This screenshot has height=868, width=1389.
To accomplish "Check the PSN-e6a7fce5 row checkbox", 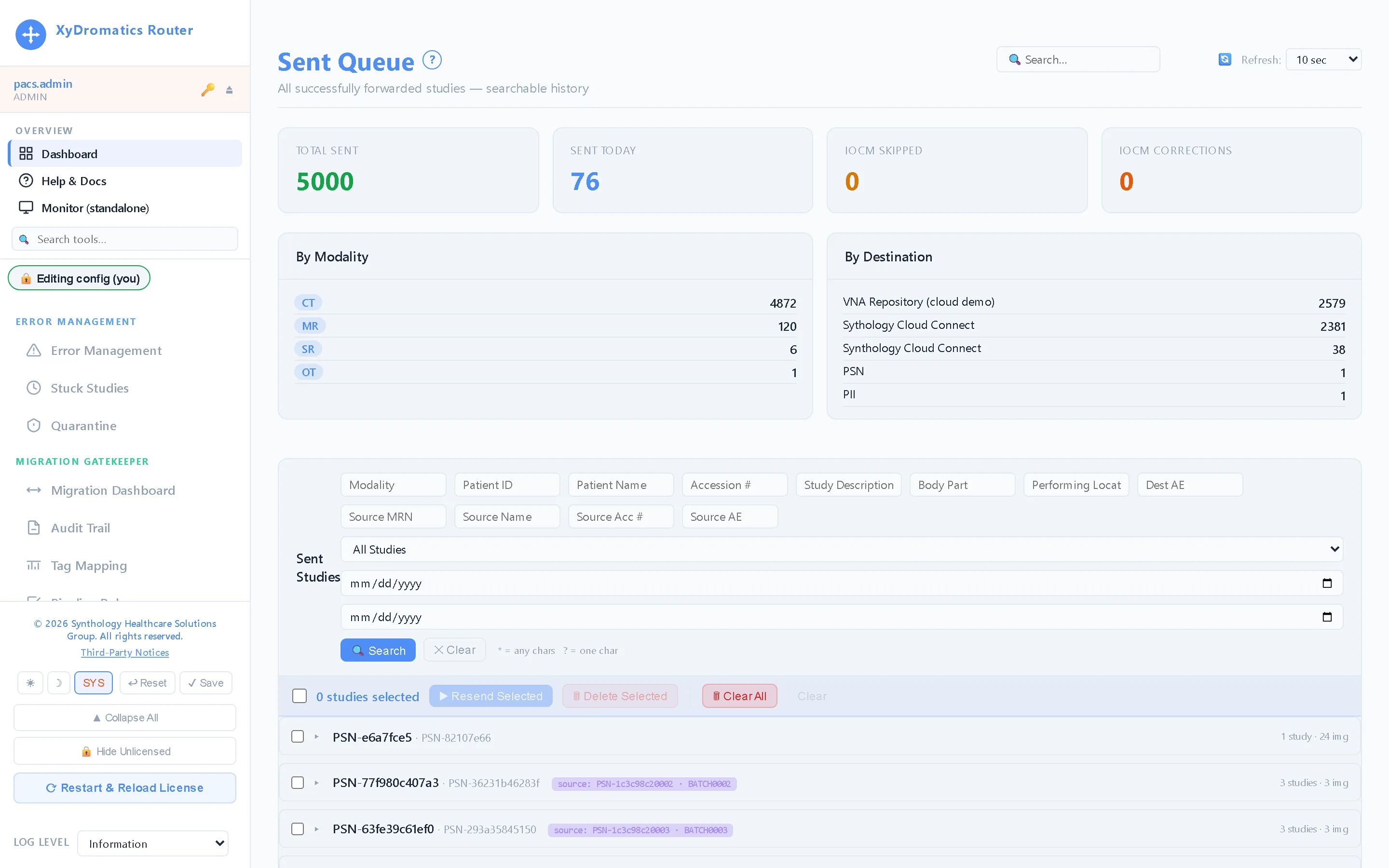I will coord(297,736).
